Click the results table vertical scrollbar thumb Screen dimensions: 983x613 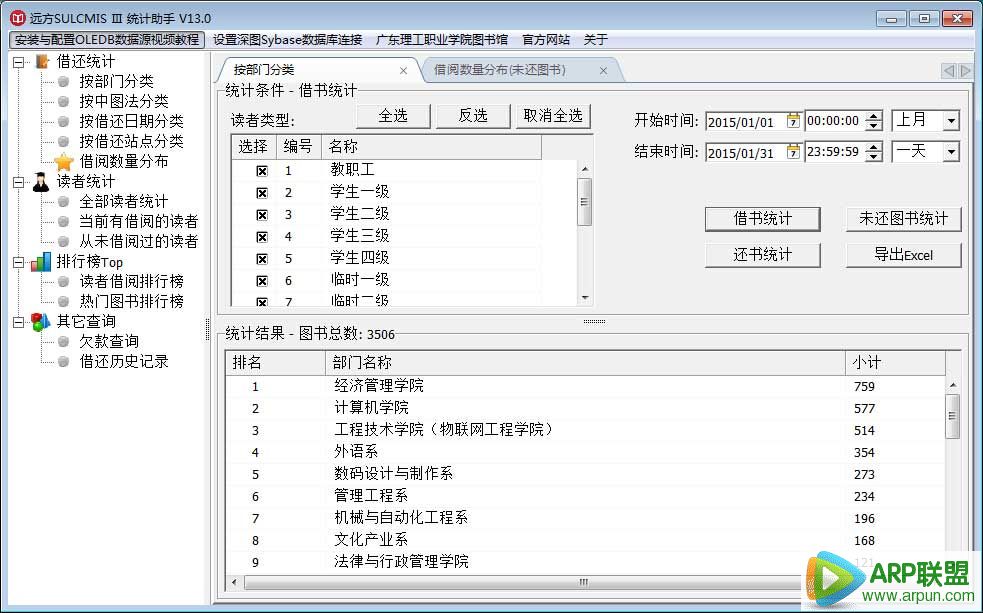click(x=952, y=416)
